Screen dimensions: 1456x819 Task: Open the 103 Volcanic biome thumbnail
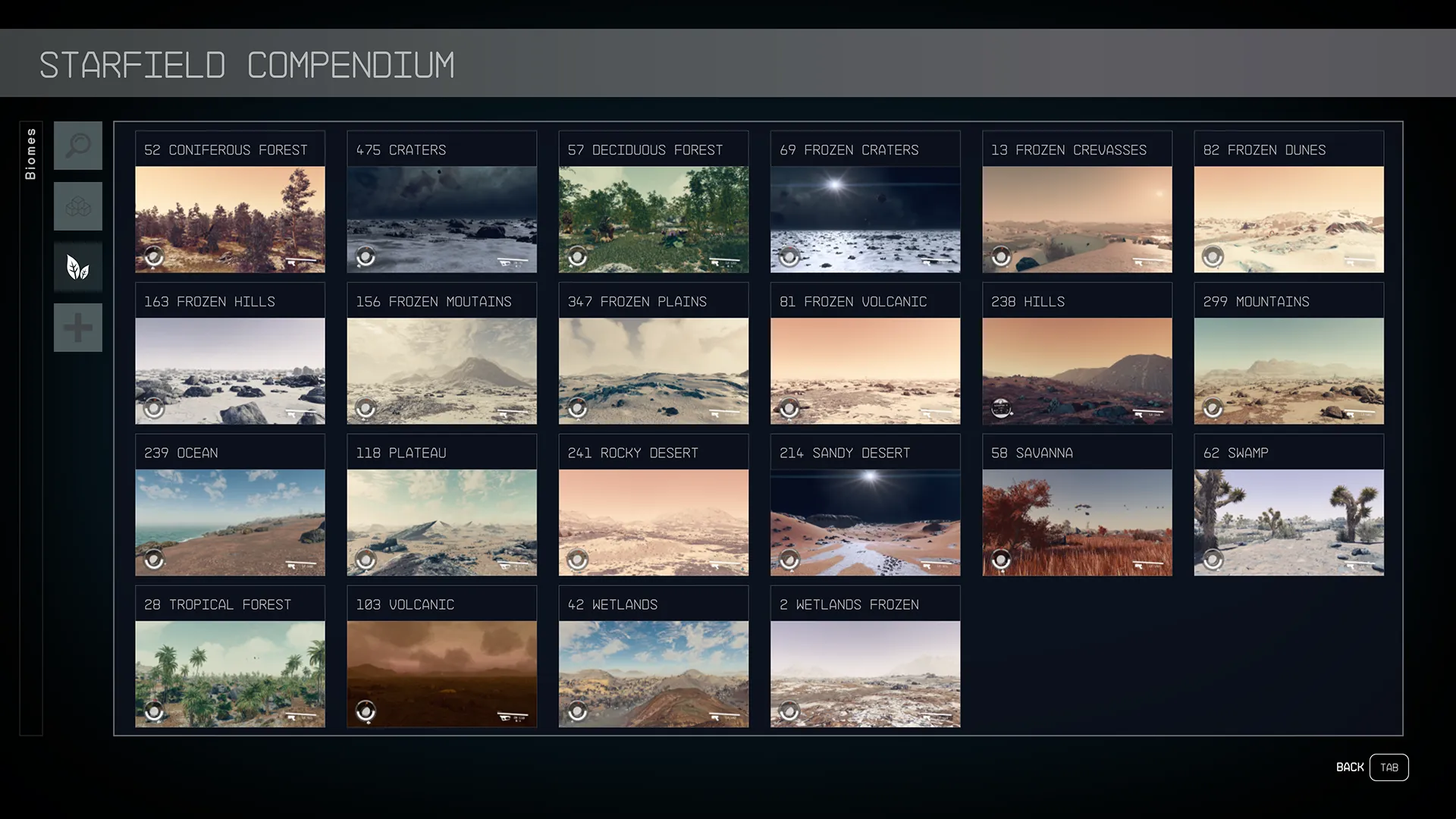click(x=441, y=674)
